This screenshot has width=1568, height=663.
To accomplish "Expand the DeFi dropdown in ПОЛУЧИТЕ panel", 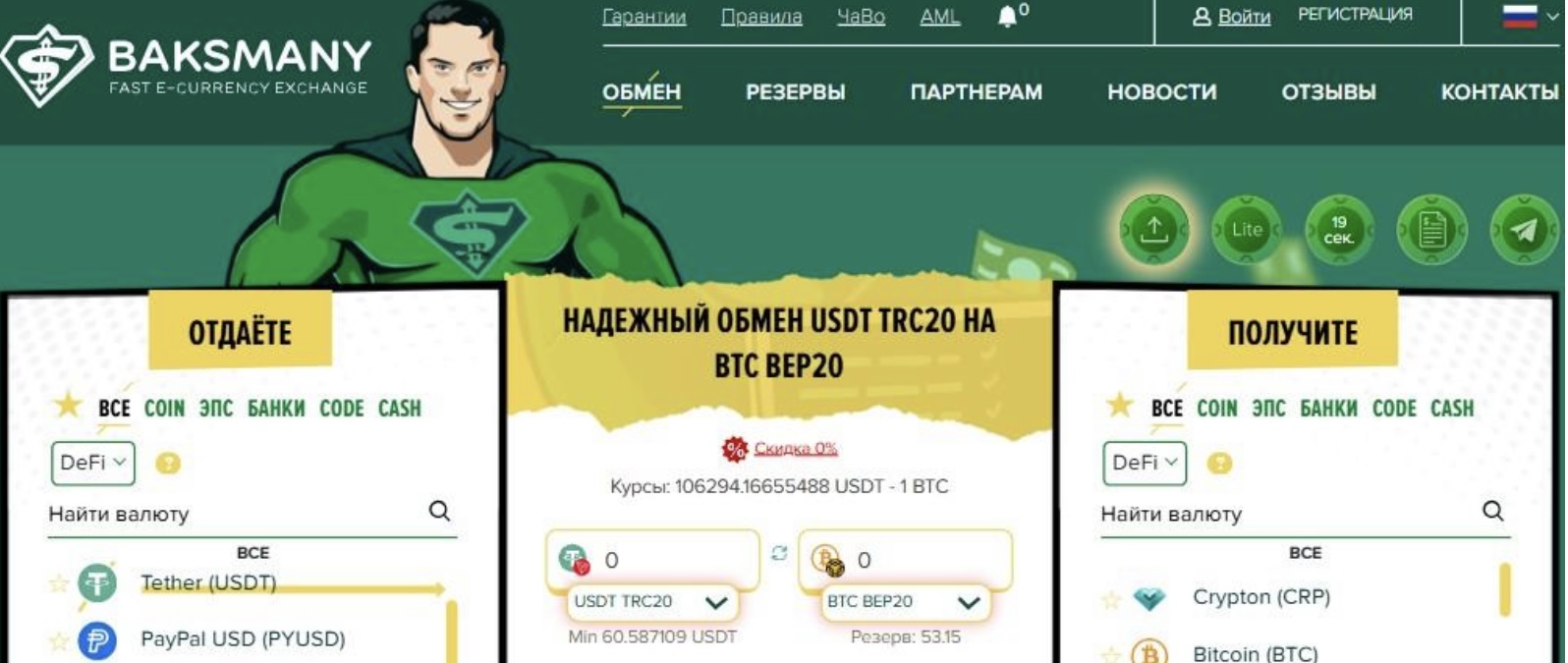I will (1145, 463).
